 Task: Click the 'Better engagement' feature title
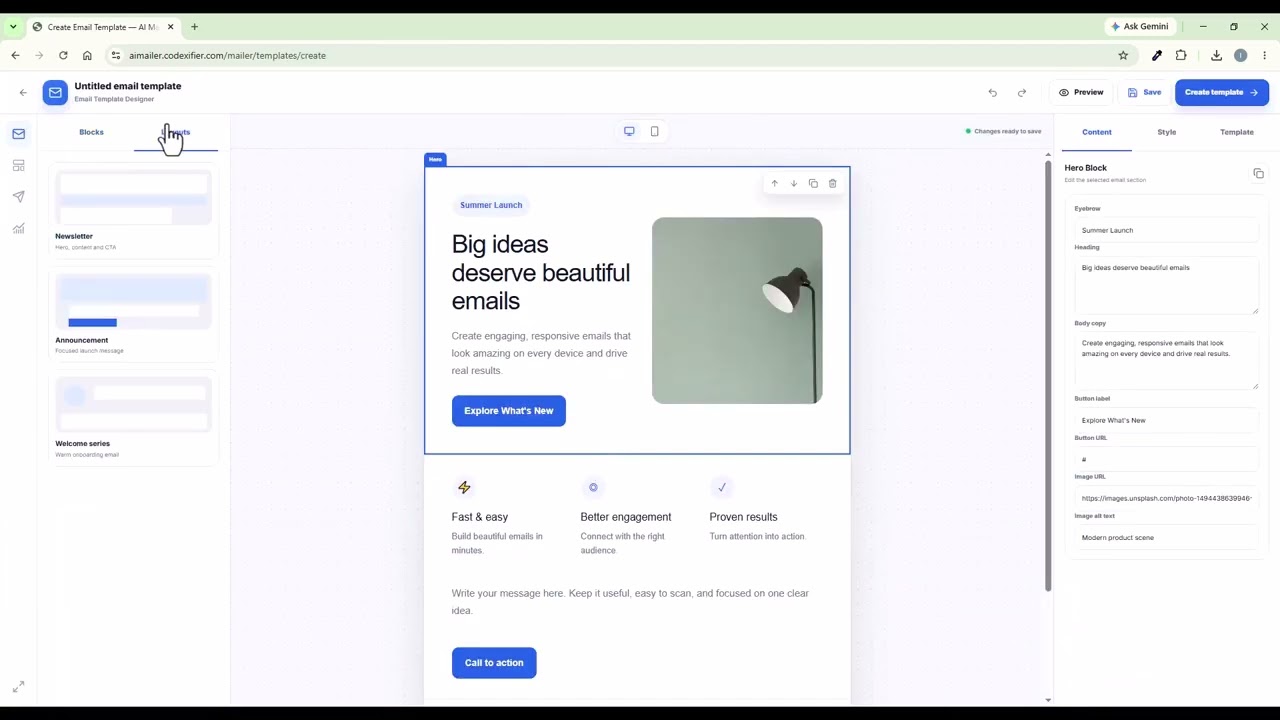[x=626, y=517]
